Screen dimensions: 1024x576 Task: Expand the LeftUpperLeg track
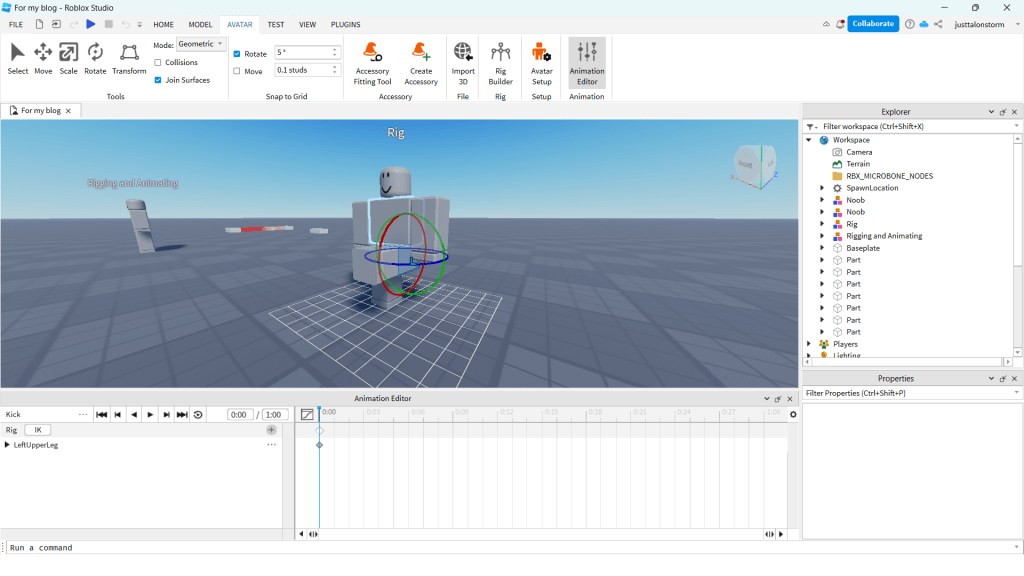pyautogui.click(x=8, y=445)
